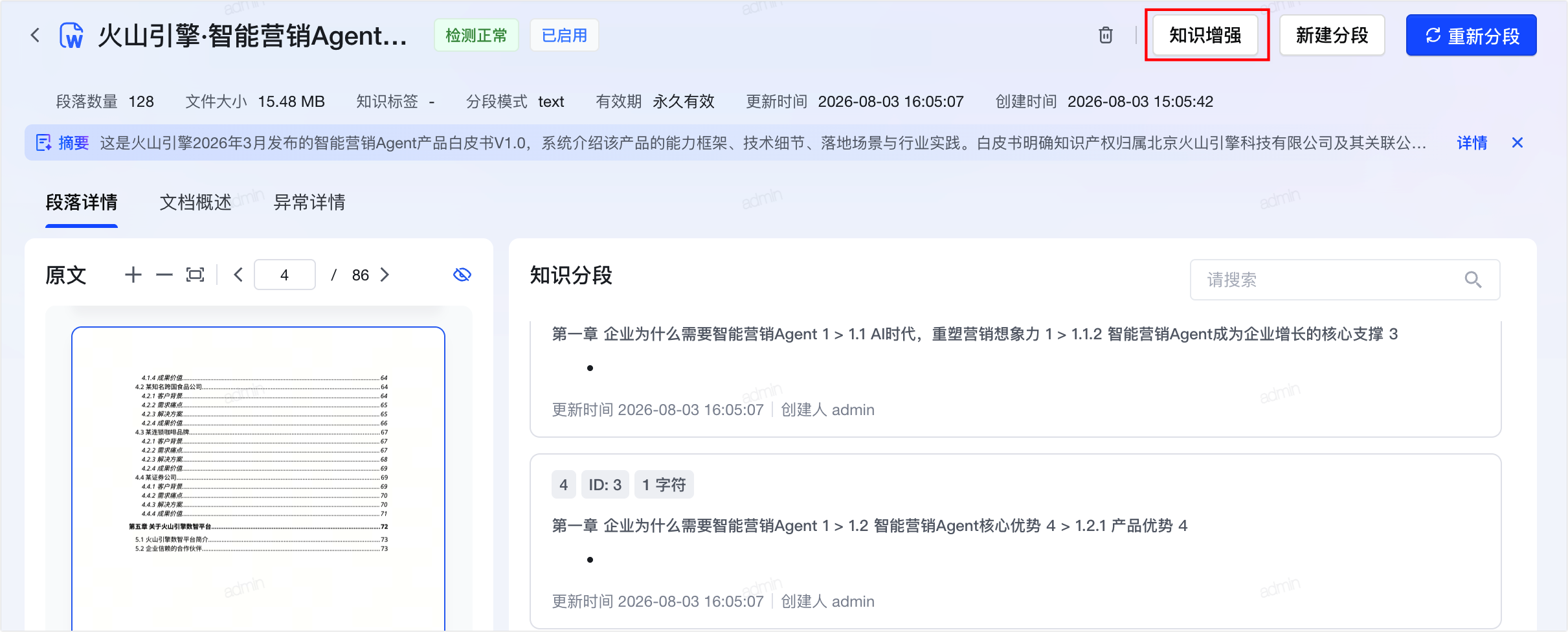Click the 新建分段 button
This screenshot has width=1568, height=632.
(1332, 35)
